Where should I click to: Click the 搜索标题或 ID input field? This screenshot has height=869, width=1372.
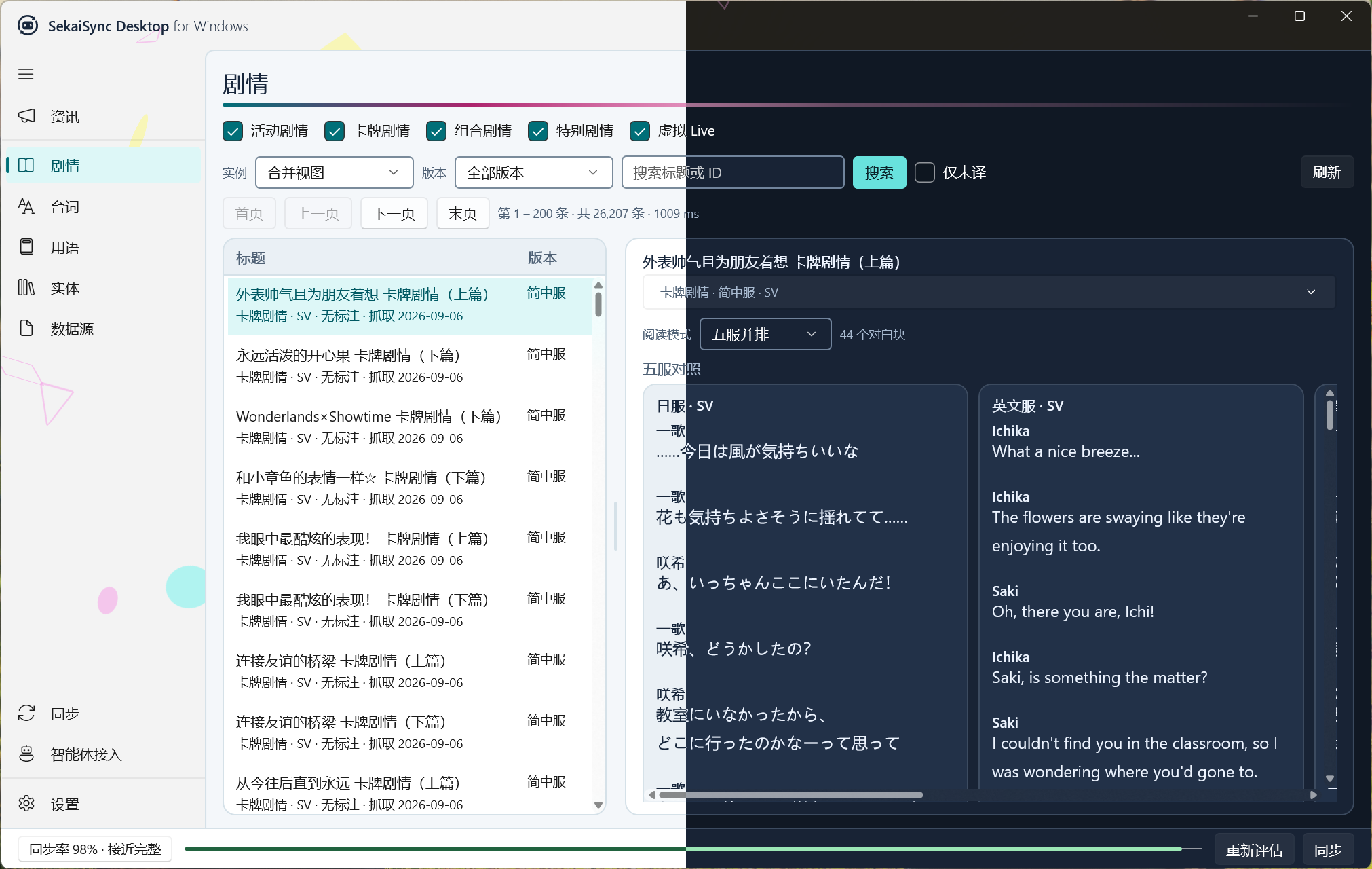pyautogui.click(x=733, y=172)
